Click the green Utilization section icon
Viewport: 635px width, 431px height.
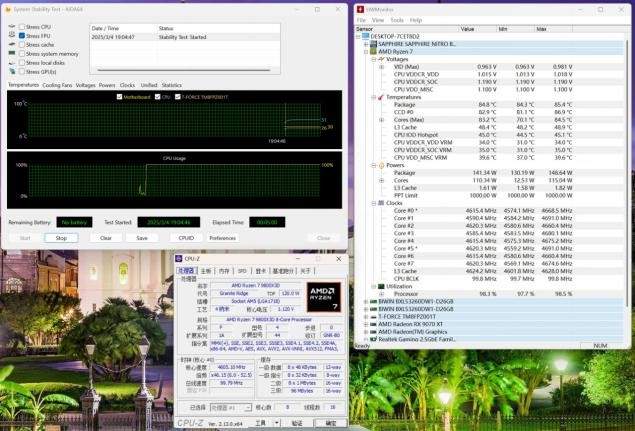381,286
